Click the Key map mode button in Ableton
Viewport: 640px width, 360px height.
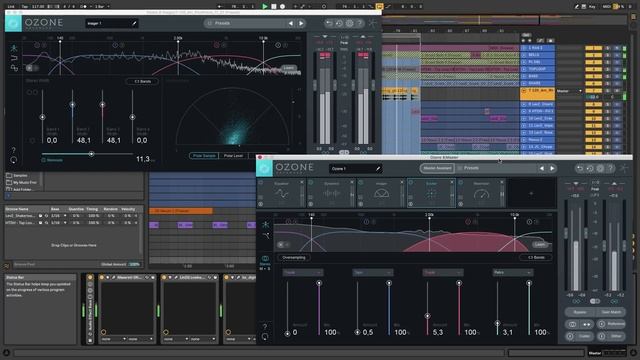592,7
